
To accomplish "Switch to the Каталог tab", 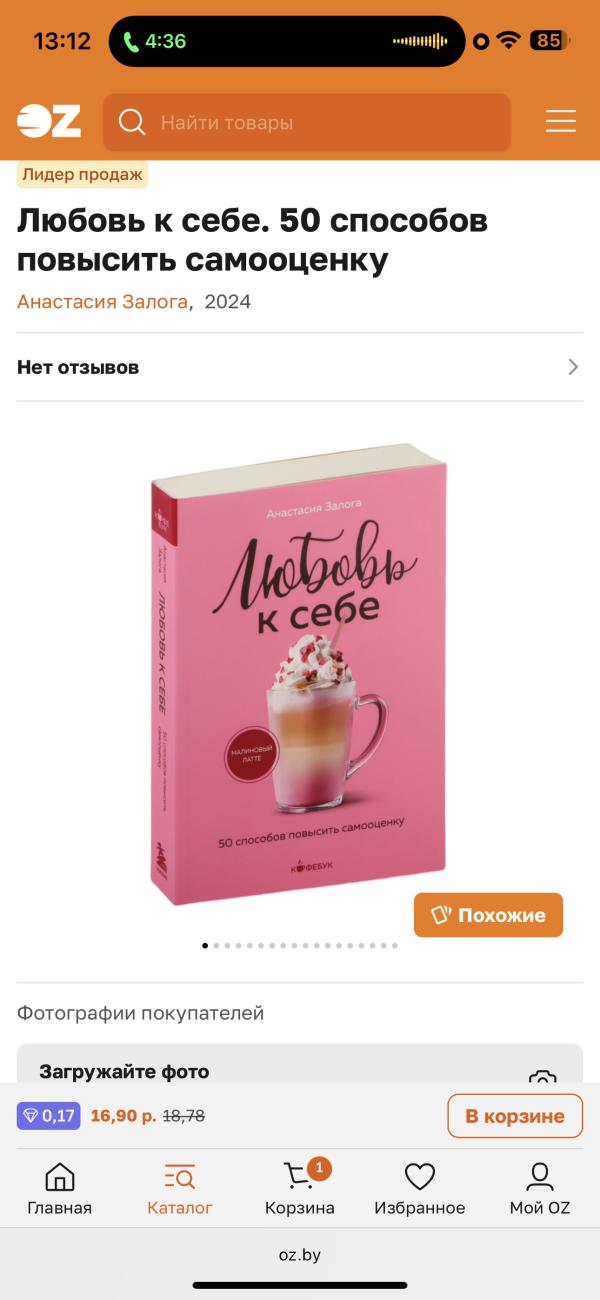I will click(180, 1188).
